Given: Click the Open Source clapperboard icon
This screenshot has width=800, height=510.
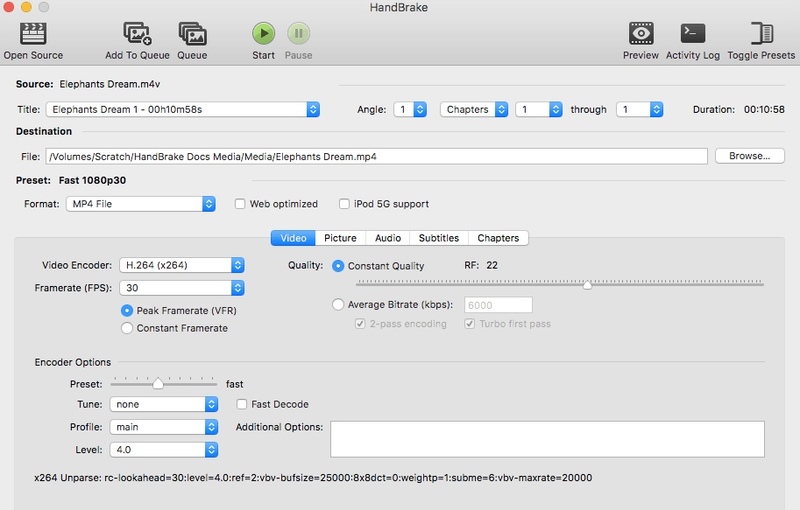Looking at the screenshot, I should (33, 33).
